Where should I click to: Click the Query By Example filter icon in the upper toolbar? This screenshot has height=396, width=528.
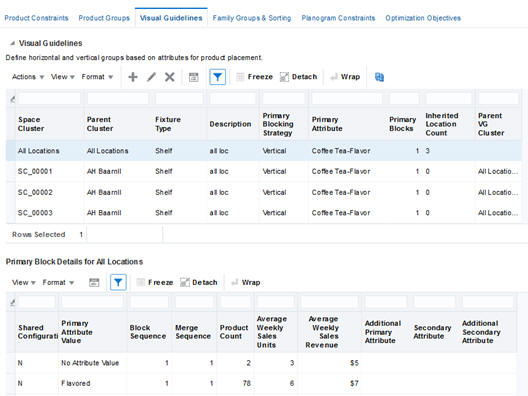click(218, 77)
